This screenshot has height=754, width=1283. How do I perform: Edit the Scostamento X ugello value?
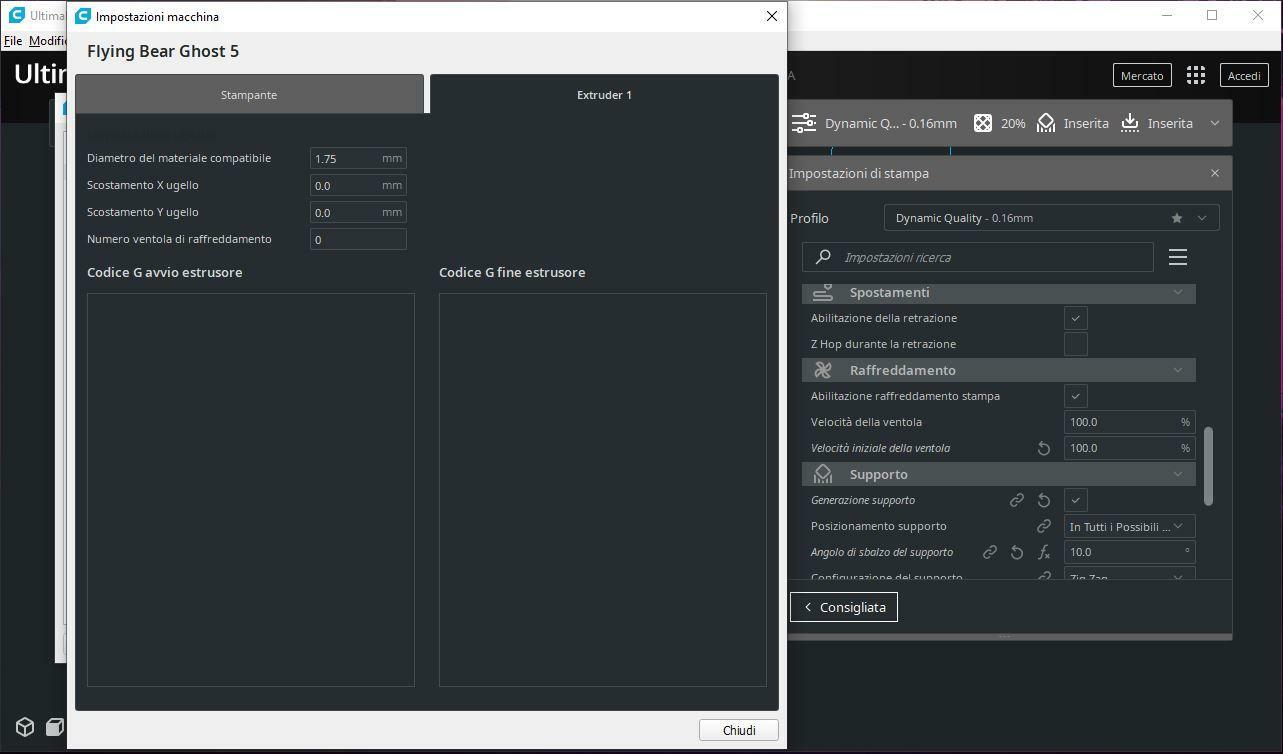point(358,185)
